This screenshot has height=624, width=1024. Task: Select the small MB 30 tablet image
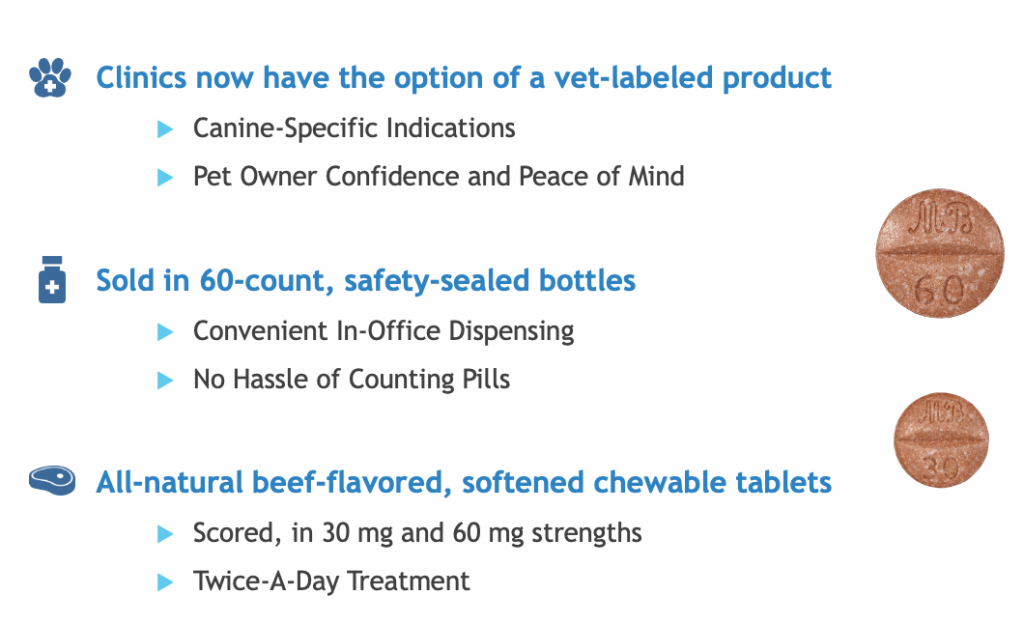[x=940, y=440]
